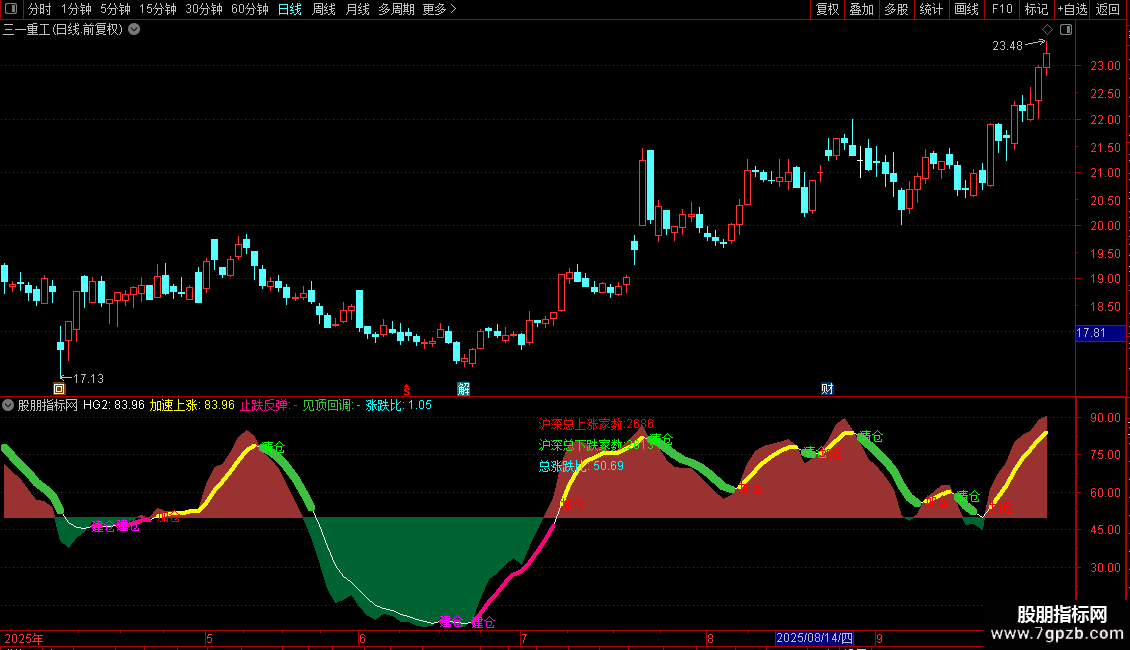The image size is (1130, 650).
Task: Click the red S event marker
Action: 406,390
